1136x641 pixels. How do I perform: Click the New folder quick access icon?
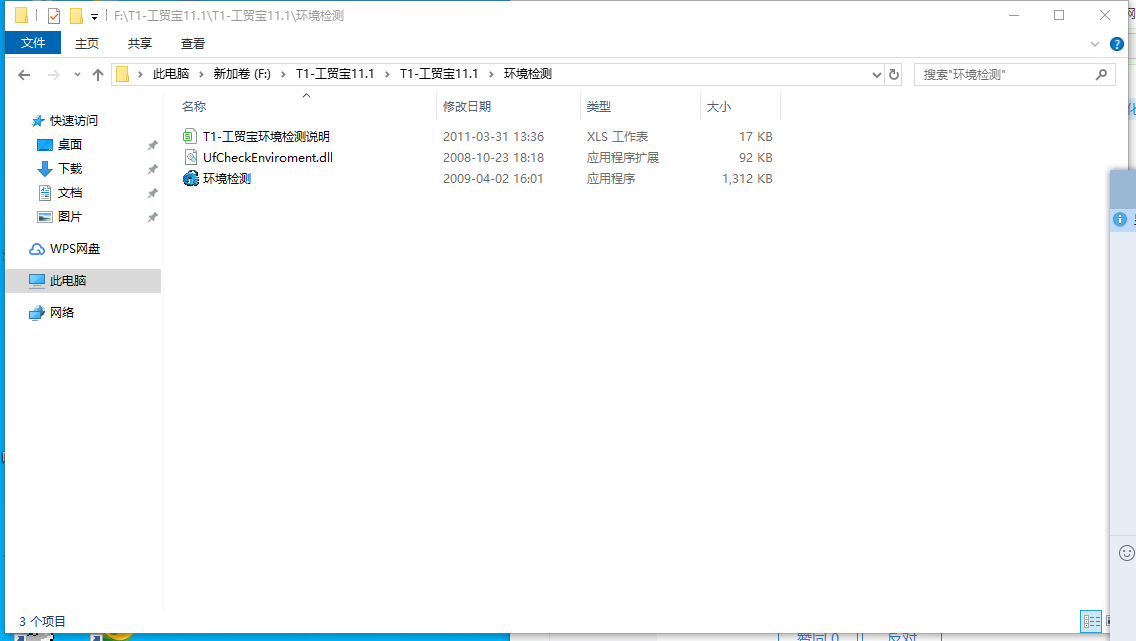point(75,15)
